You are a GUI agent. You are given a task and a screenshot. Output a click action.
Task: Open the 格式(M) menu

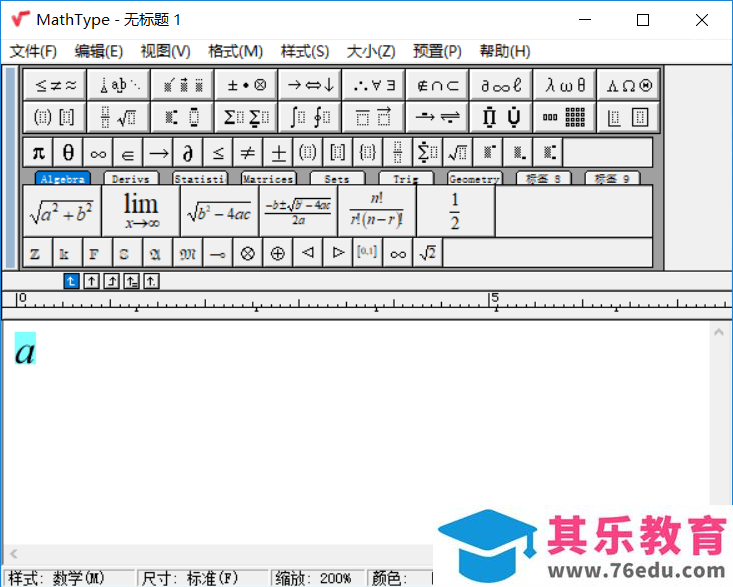(x=236, y=51)
